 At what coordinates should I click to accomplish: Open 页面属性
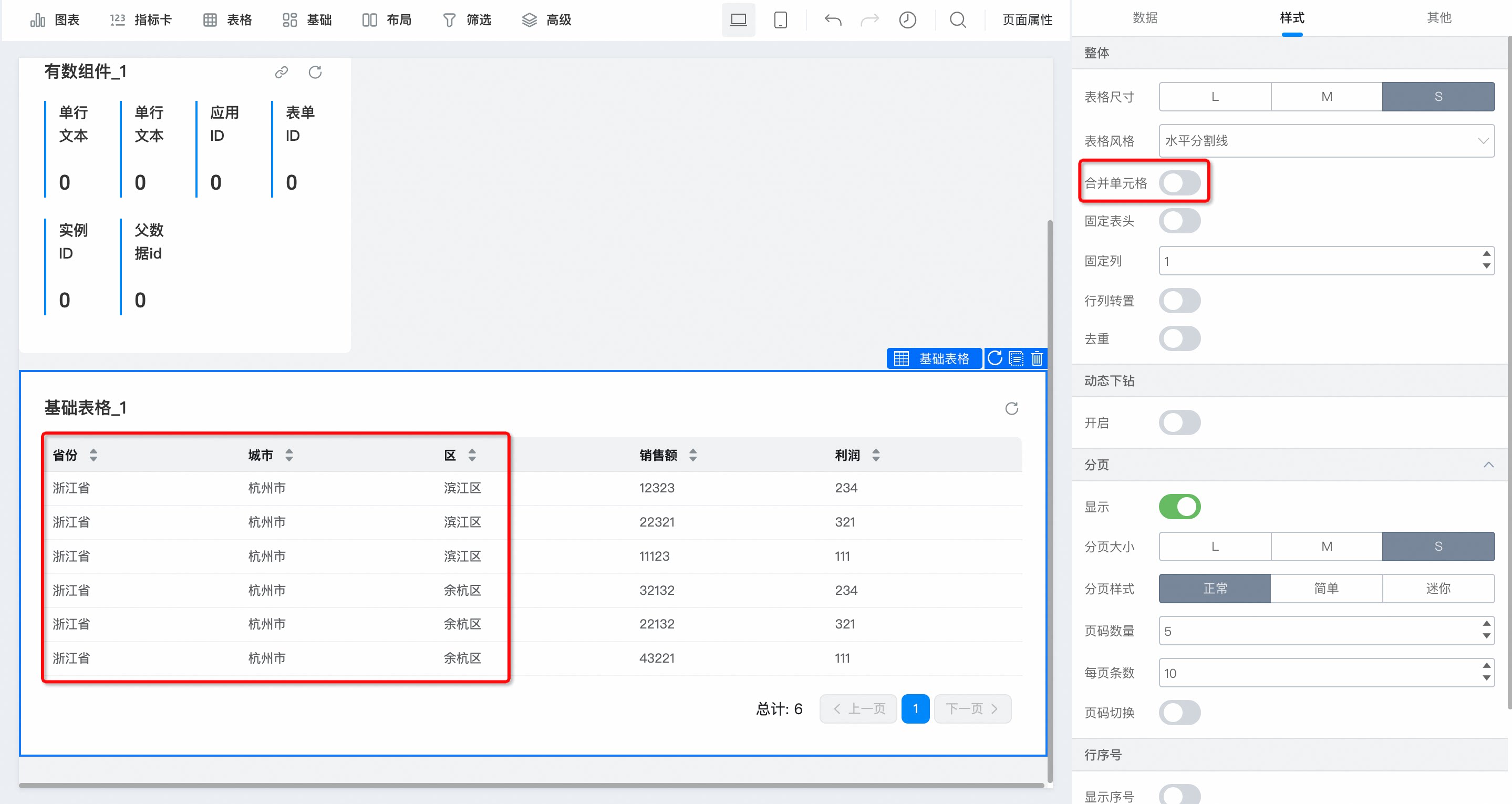[x=1027, y=20]
